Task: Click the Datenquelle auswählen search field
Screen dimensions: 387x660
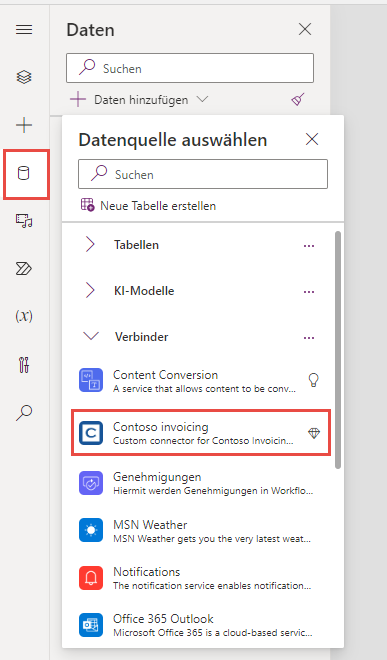Action: point(203,174)
